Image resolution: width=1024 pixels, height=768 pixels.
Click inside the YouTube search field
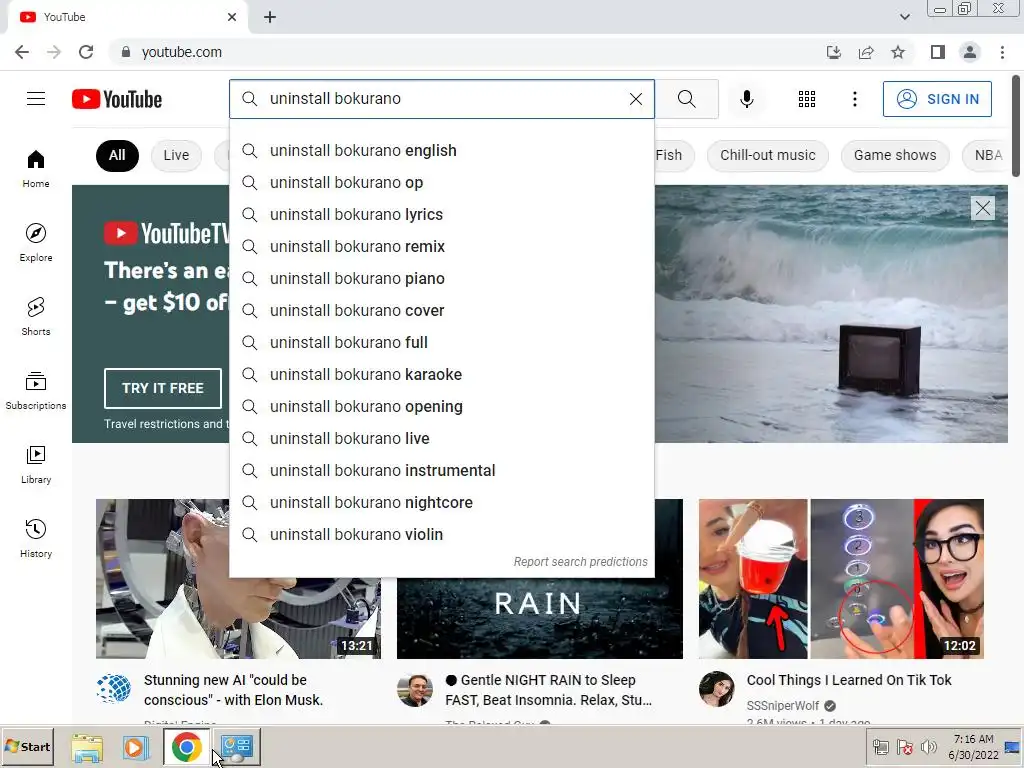click(x=444, y=99)
